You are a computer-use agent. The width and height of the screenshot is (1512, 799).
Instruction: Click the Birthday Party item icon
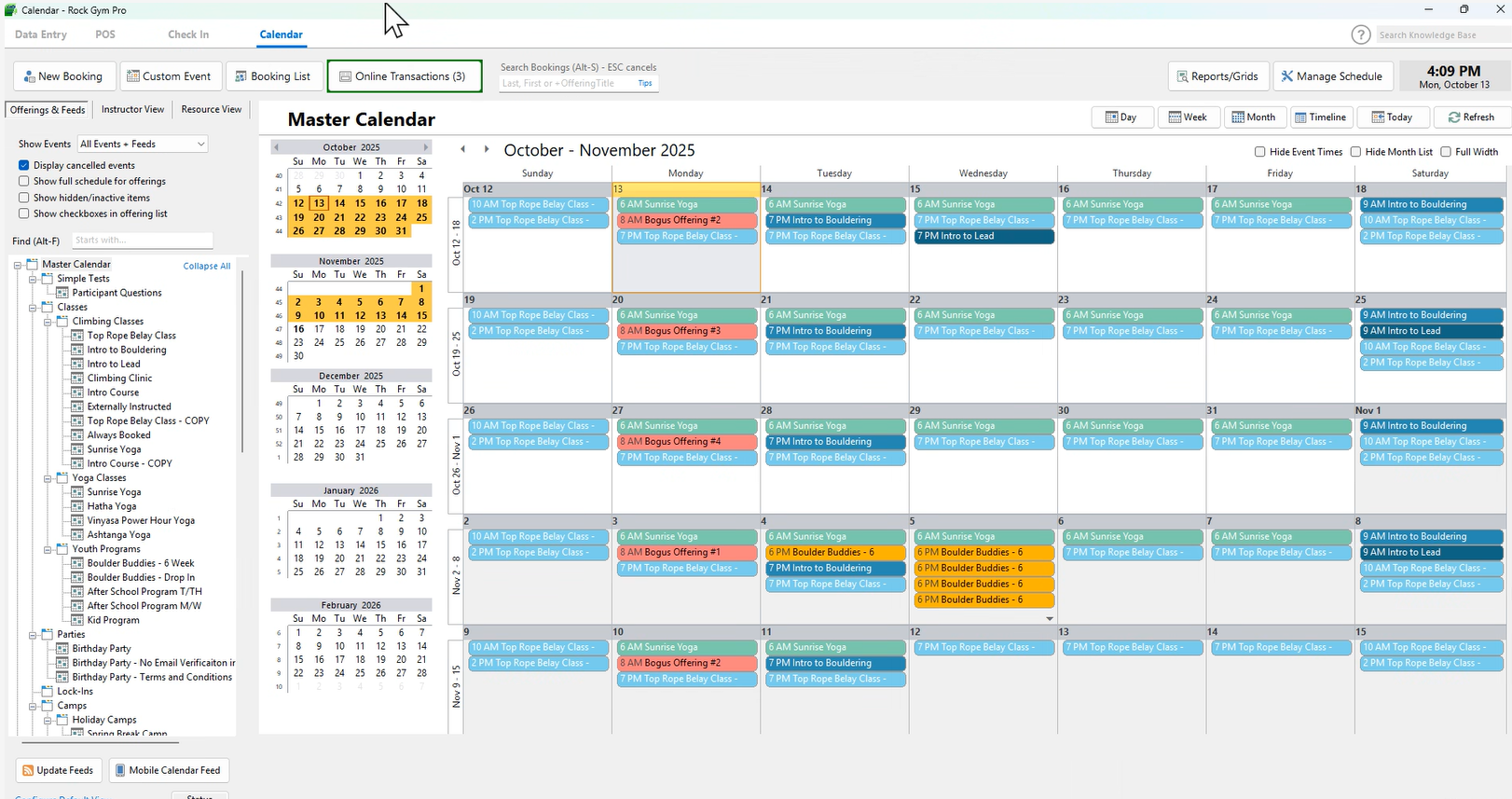[63, 649]
